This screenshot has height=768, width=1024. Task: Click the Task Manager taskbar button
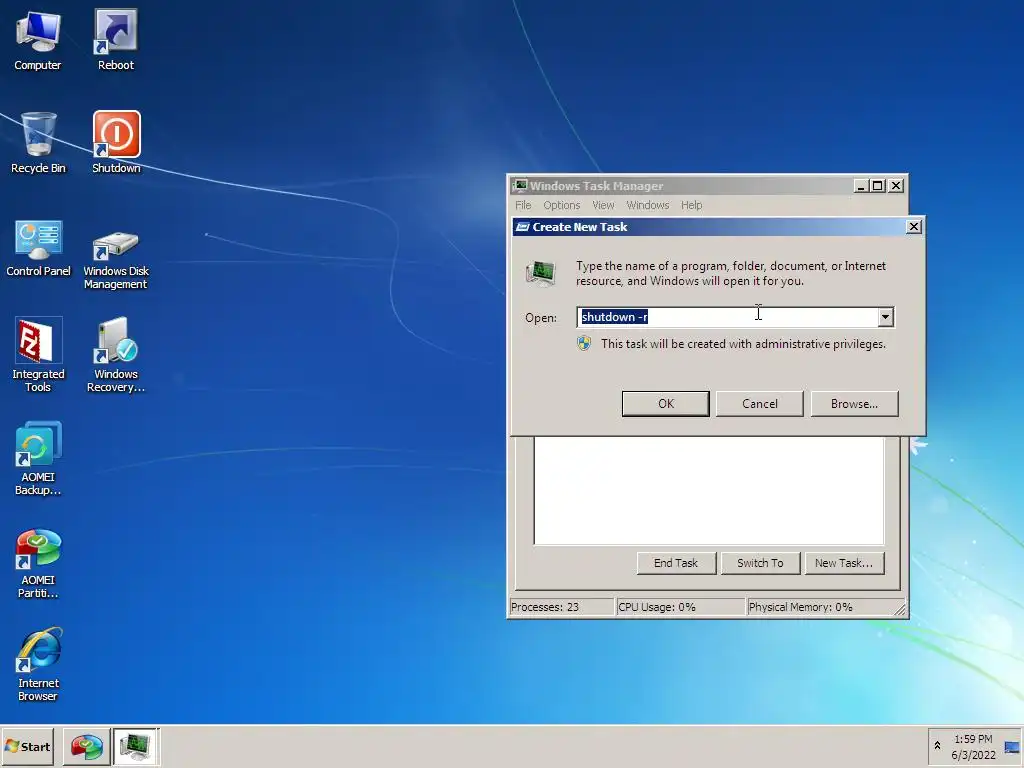tap(136, 746)
